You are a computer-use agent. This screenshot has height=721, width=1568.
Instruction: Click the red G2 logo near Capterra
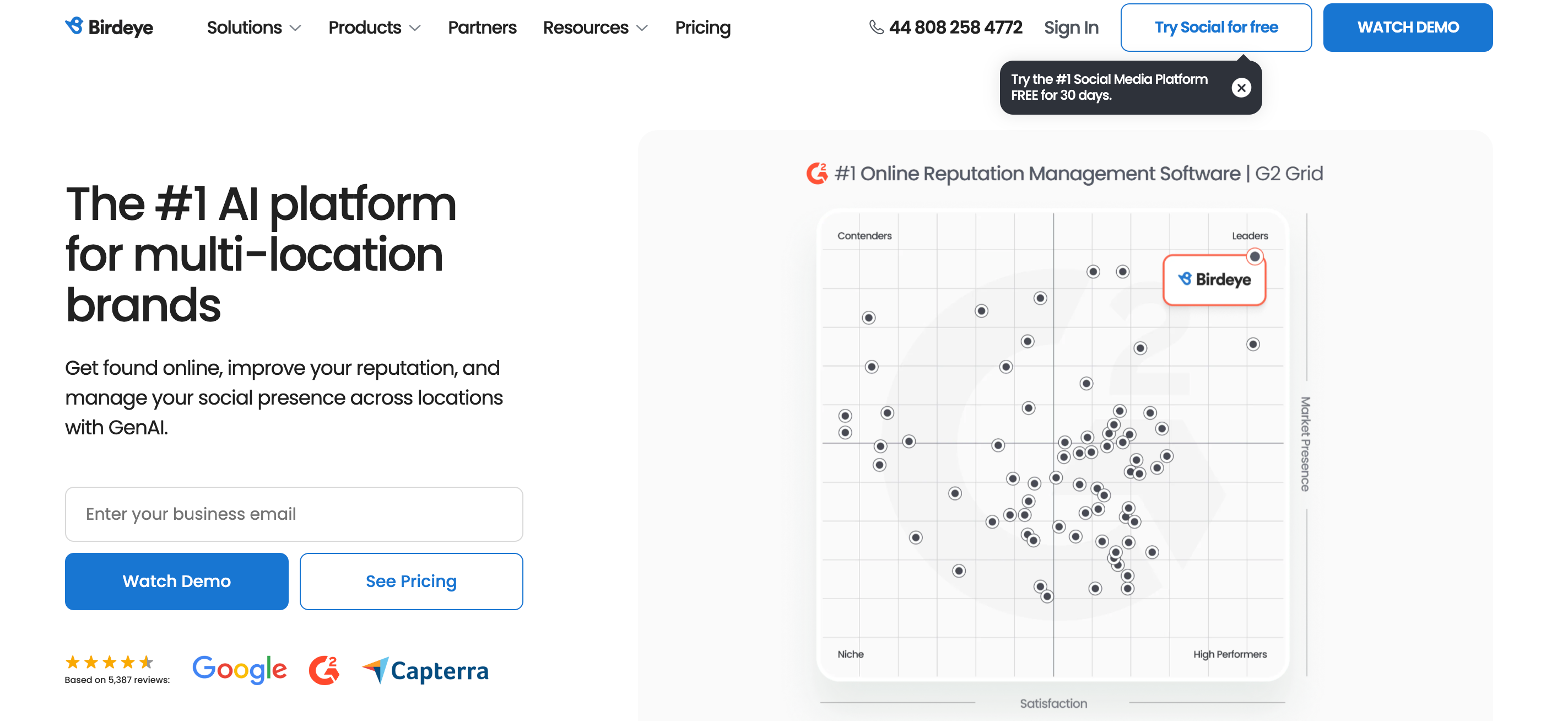324,670
